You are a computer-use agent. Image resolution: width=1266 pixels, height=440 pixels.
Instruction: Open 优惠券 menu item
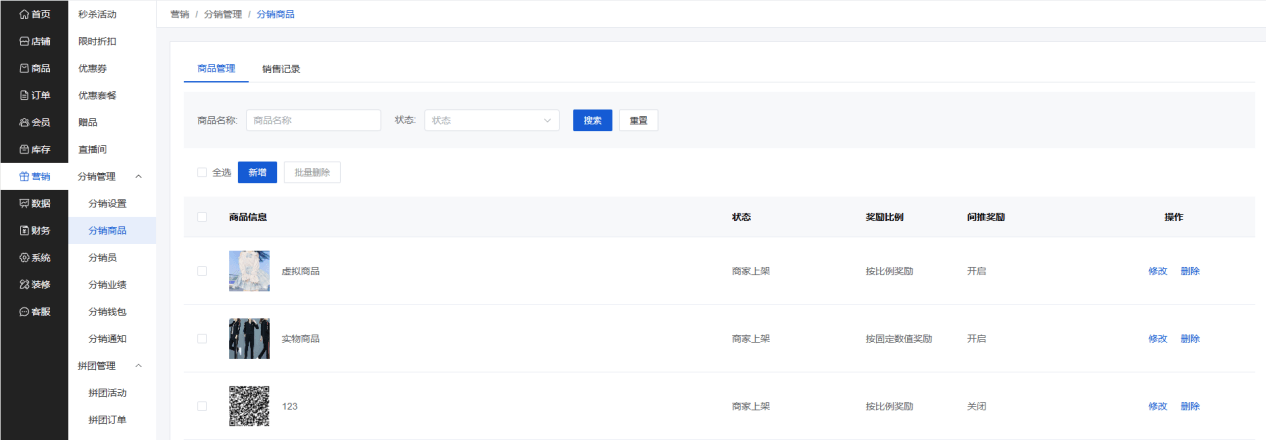(x=93, y=68)
